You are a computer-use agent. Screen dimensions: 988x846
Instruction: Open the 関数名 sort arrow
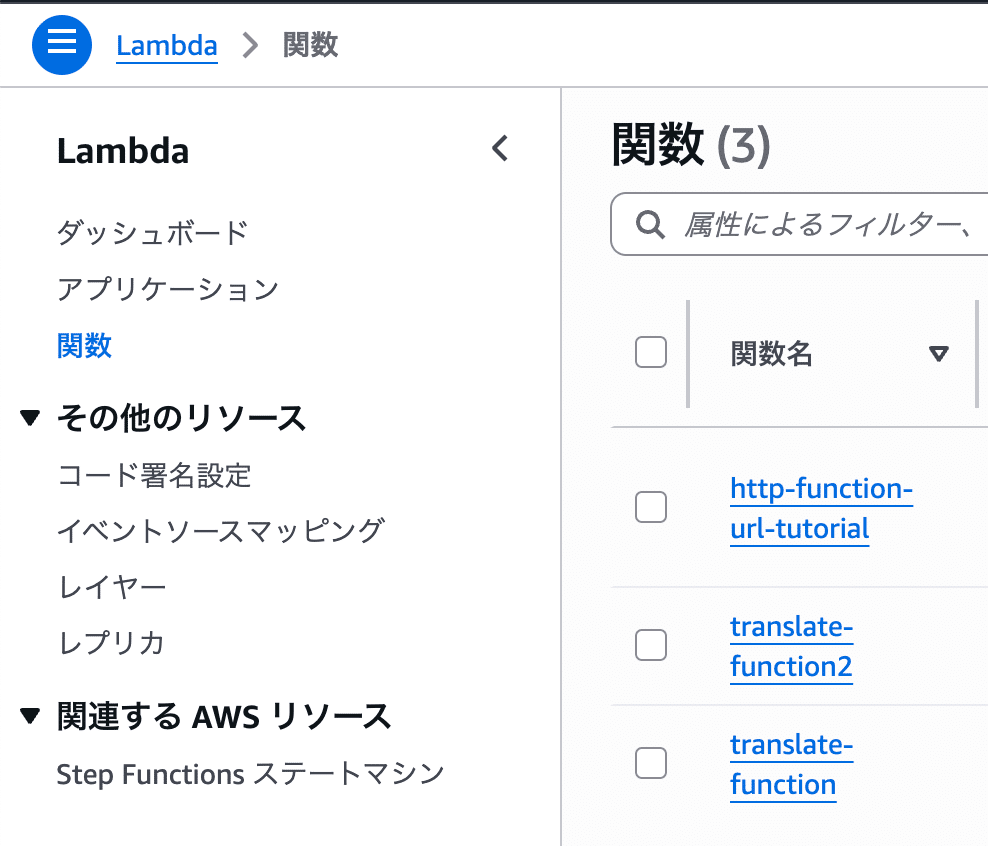[x=938, y=353]
